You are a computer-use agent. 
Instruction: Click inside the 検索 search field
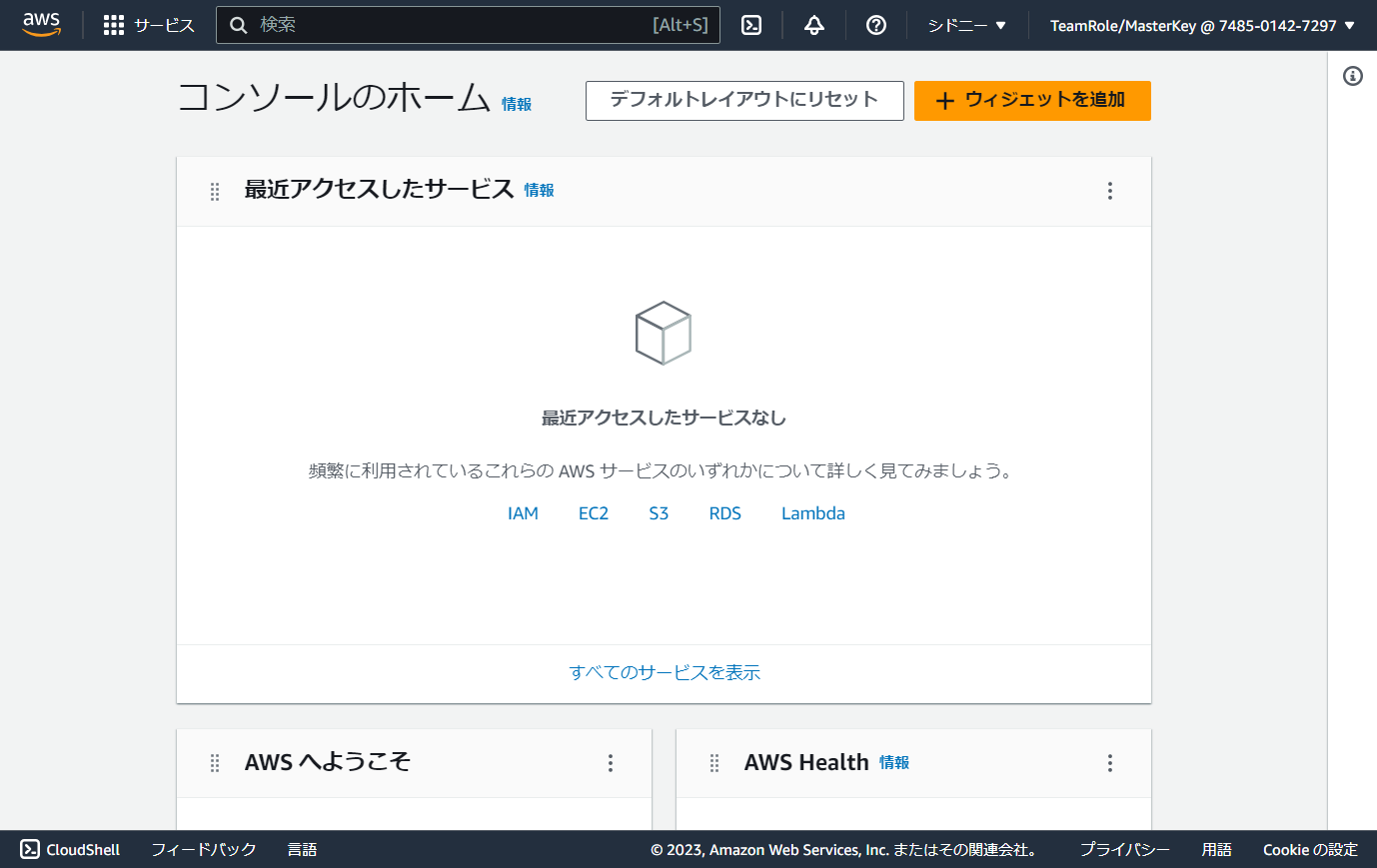(x=468, y=25)
